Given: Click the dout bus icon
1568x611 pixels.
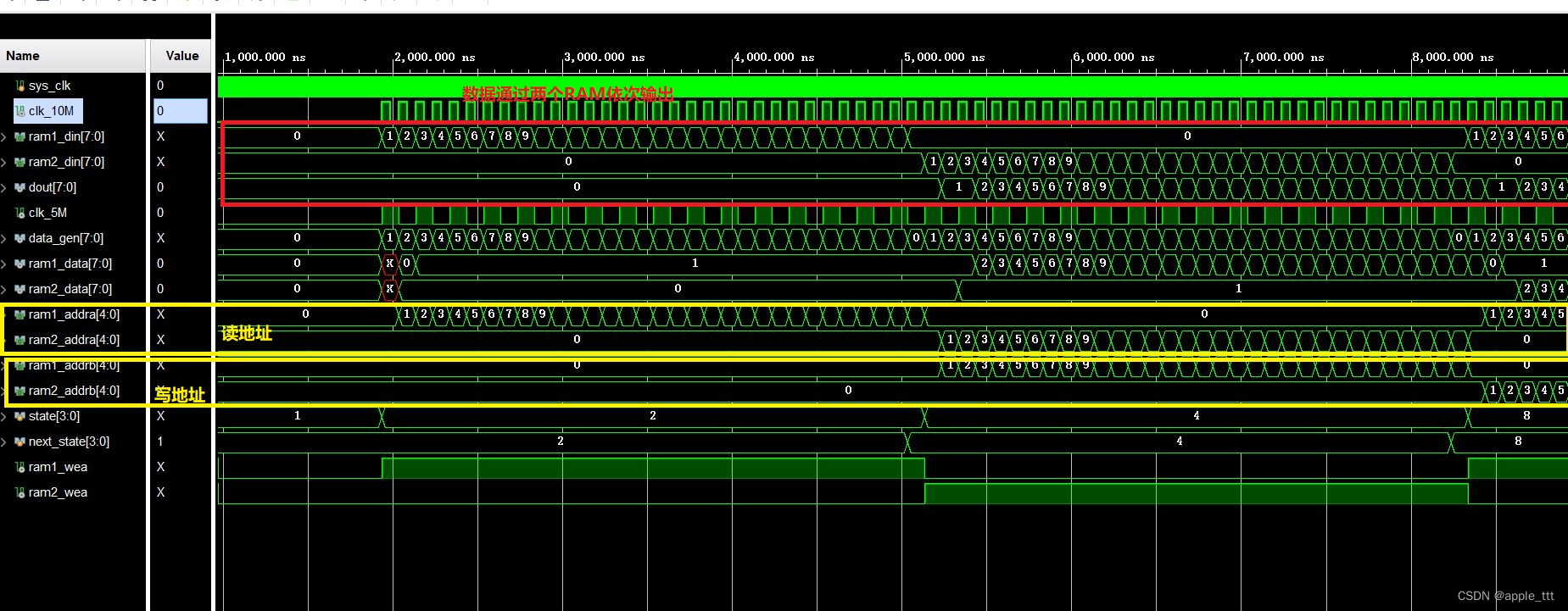Looking at the screenshot, I should pos(20,187).
